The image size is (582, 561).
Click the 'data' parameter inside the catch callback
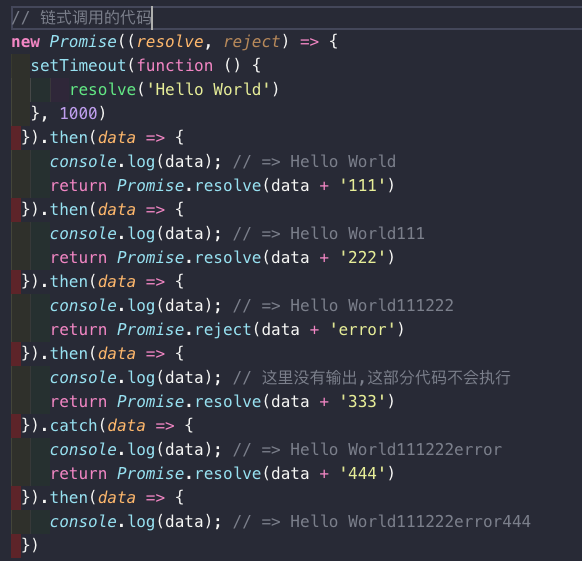(x=126, y=425)
